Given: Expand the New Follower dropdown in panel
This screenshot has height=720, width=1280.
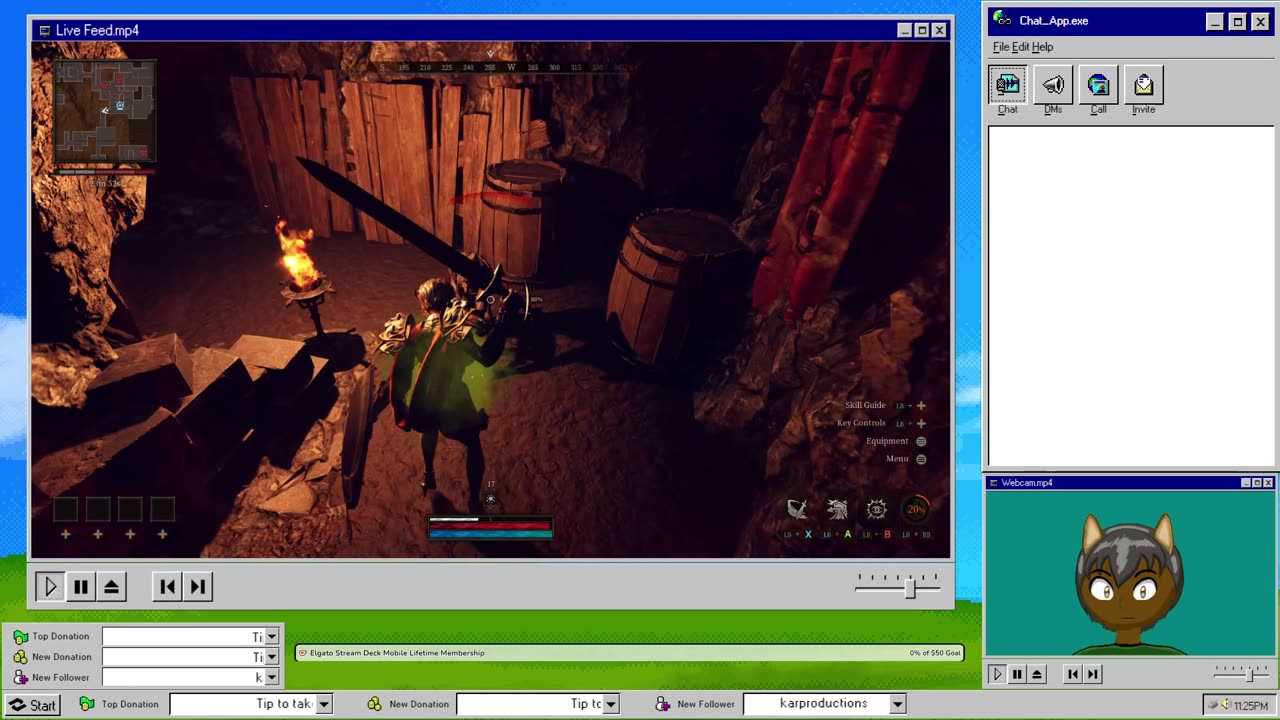Looking at the screenshot, I should click(x=271, y=677).
